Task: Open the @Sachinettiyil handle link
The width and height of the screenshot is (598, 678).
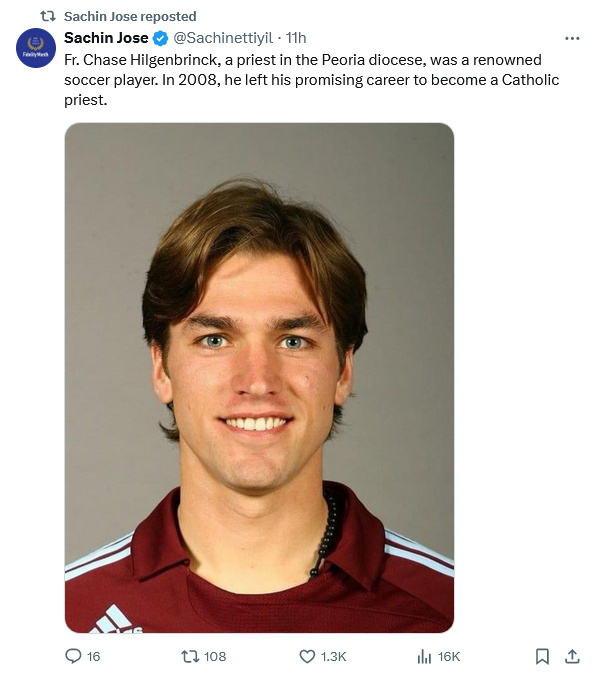Action: [x=223, y=38]
